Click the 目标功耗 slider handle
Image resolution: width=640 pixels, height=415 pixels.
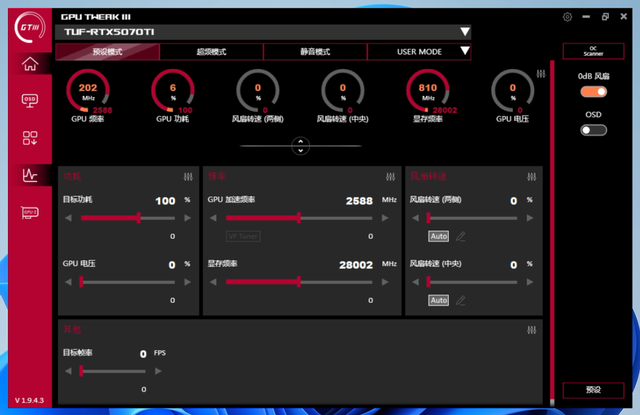[139, 218]
